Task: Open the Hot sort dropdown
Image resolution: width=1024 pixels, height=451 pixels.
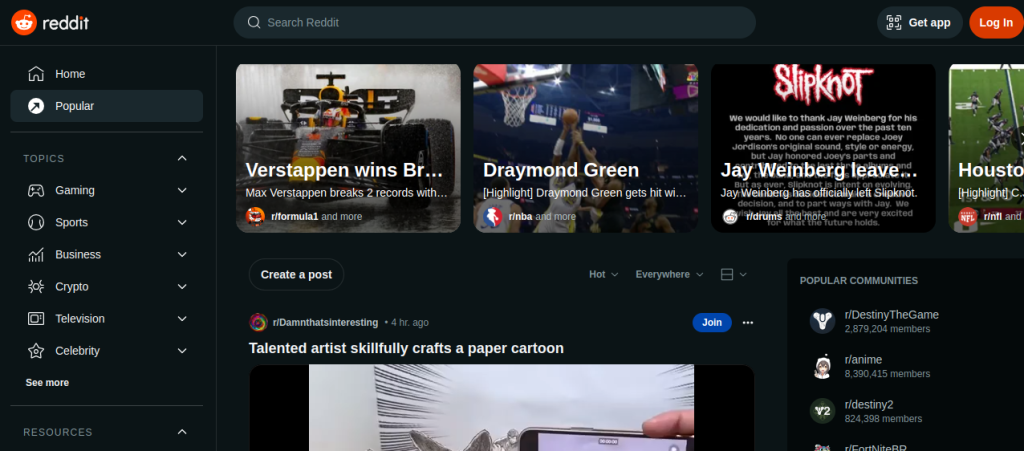Action: coord(603,274)
